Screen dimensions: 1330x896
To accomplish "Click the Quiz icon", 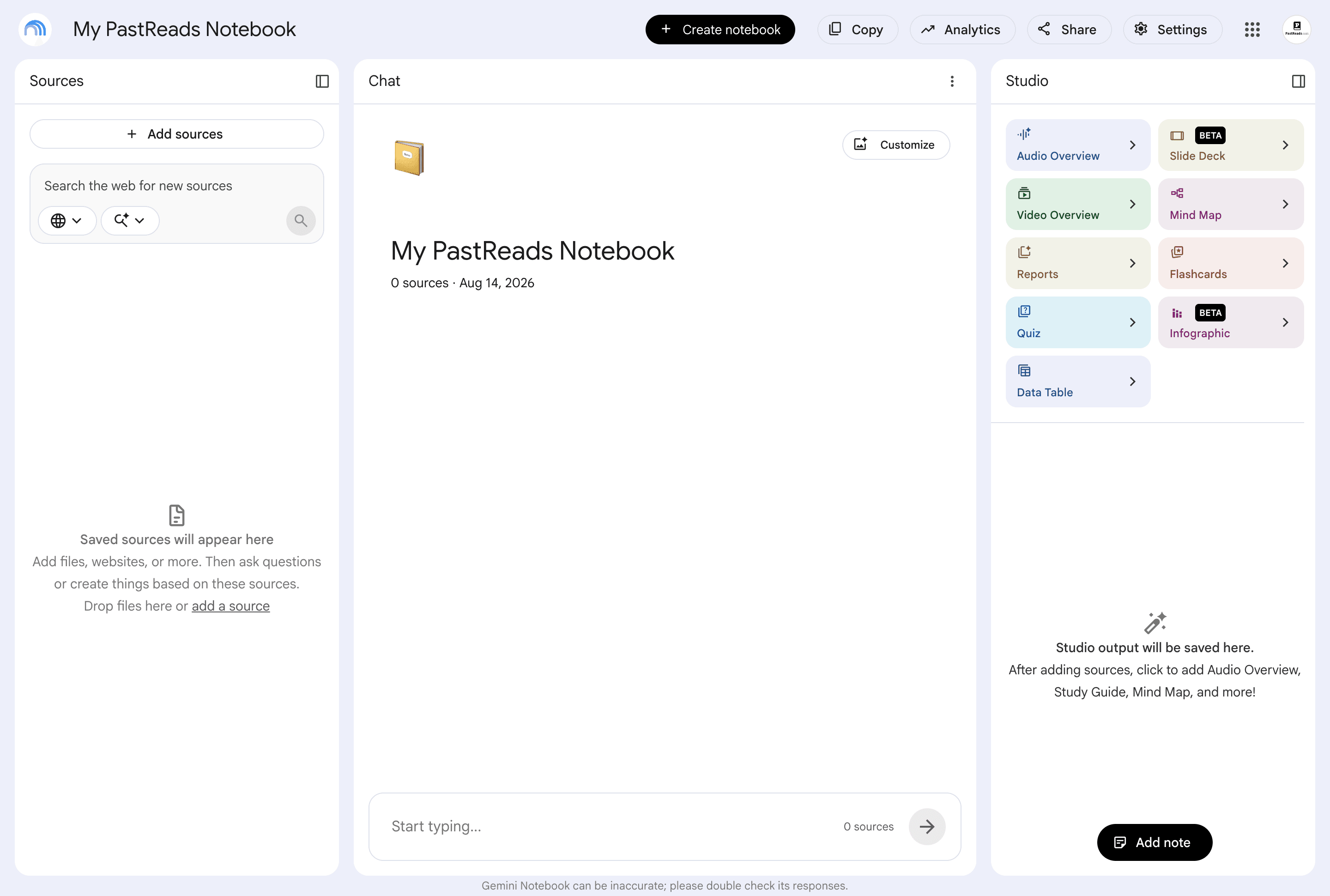I will coord(1024,311).
